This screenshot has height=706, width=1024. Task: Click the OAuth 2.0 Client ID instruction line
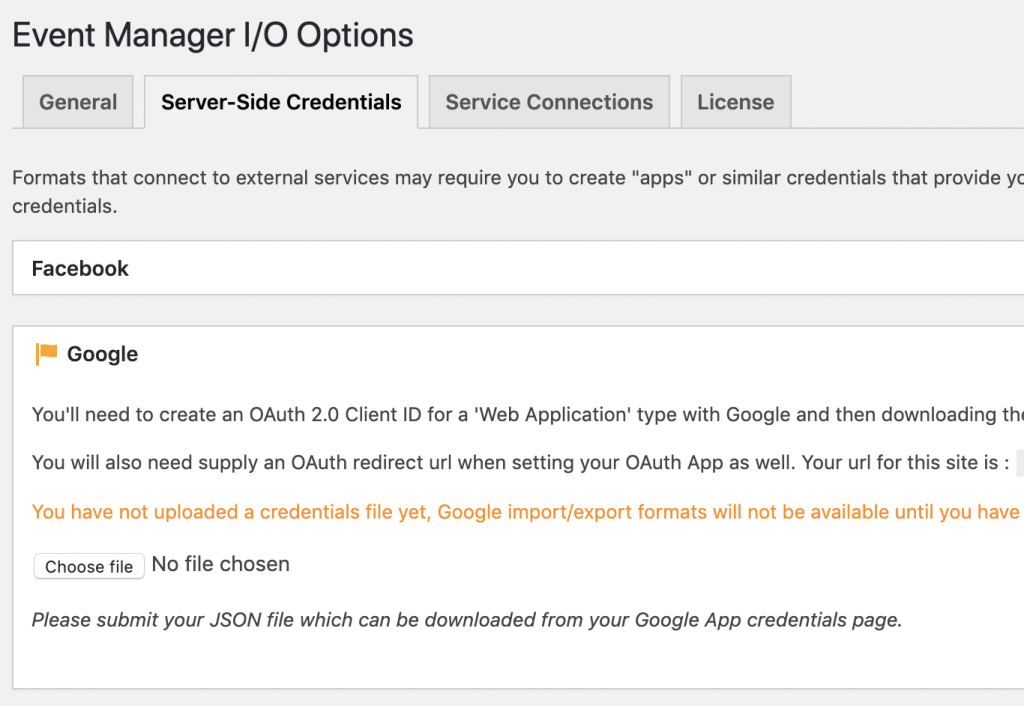[528, 414]
